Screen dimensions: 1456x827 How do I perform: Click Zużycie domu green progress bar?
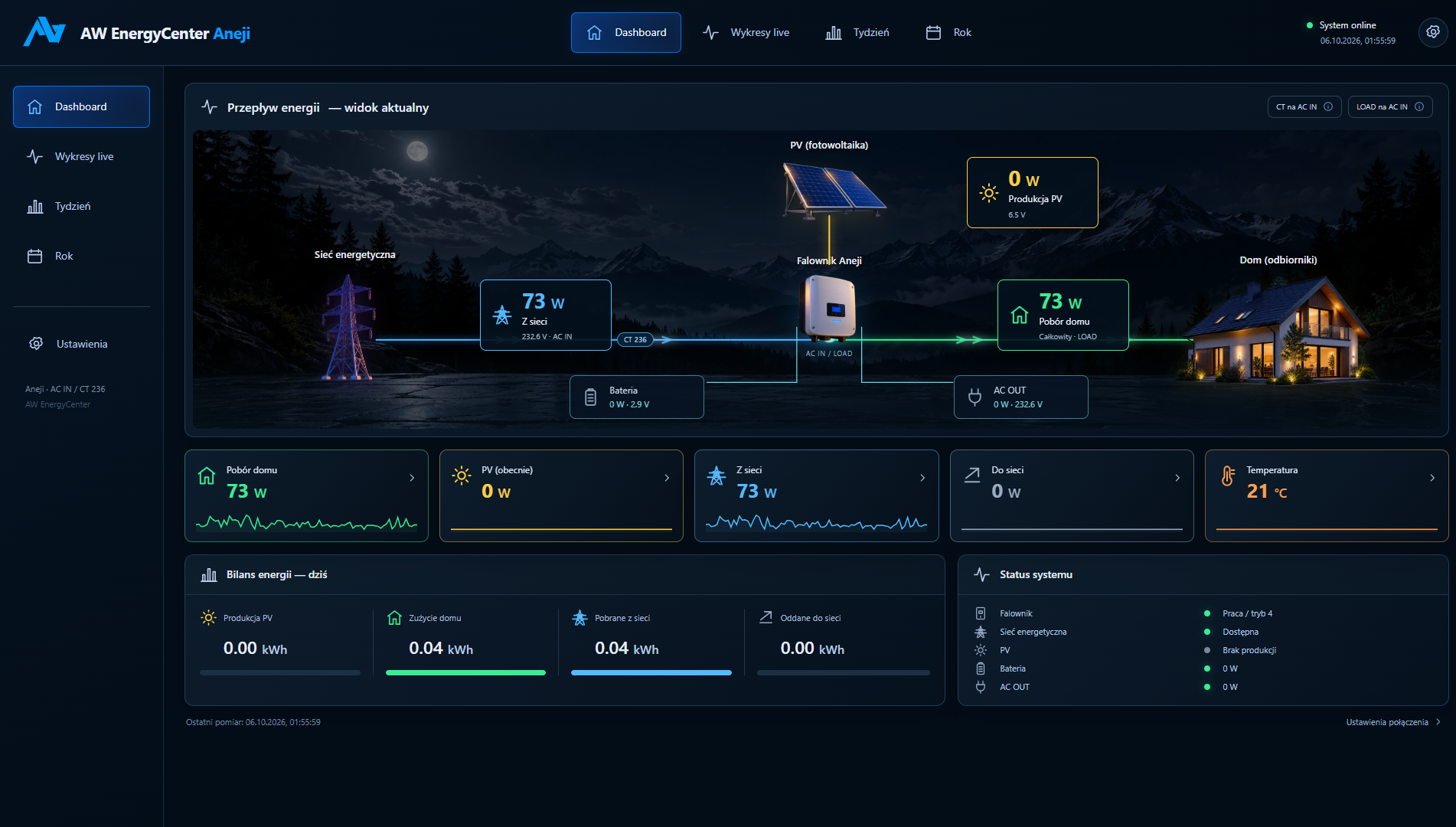click(x=465, y=673)
